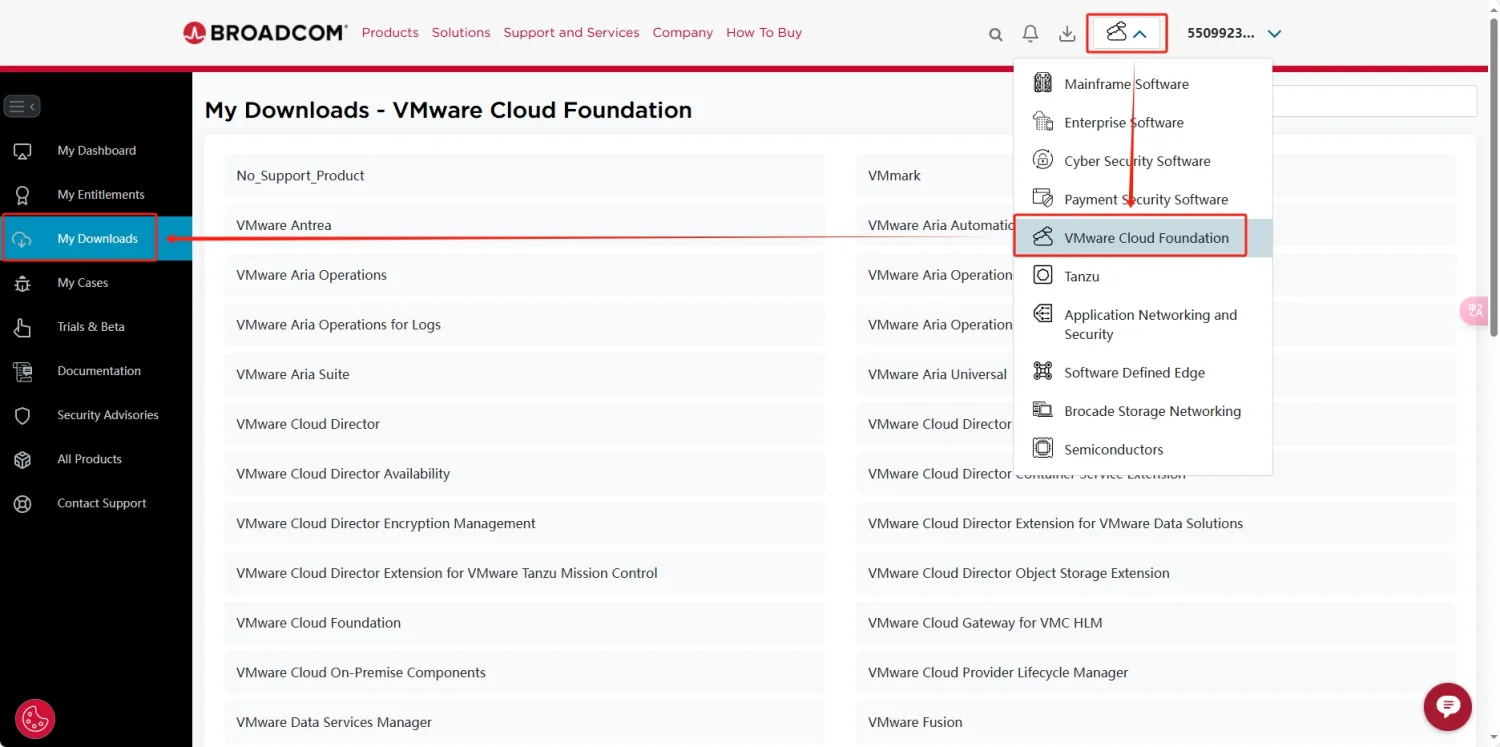1500x747 pixels.
Task: Open Extension for VMware Data Solutions
Action: [1156, 524]
